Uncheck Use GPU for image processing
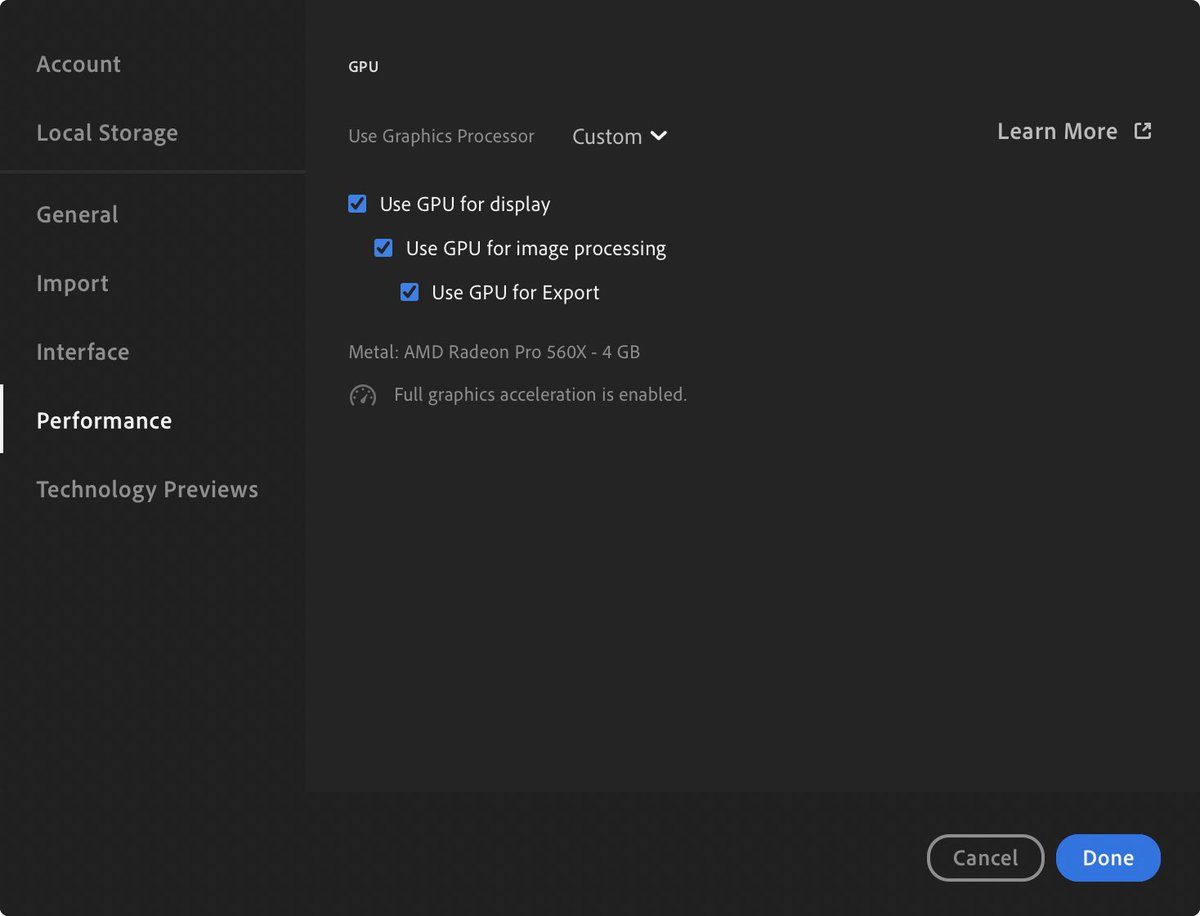1200x916 pixels. click(383, 247)
